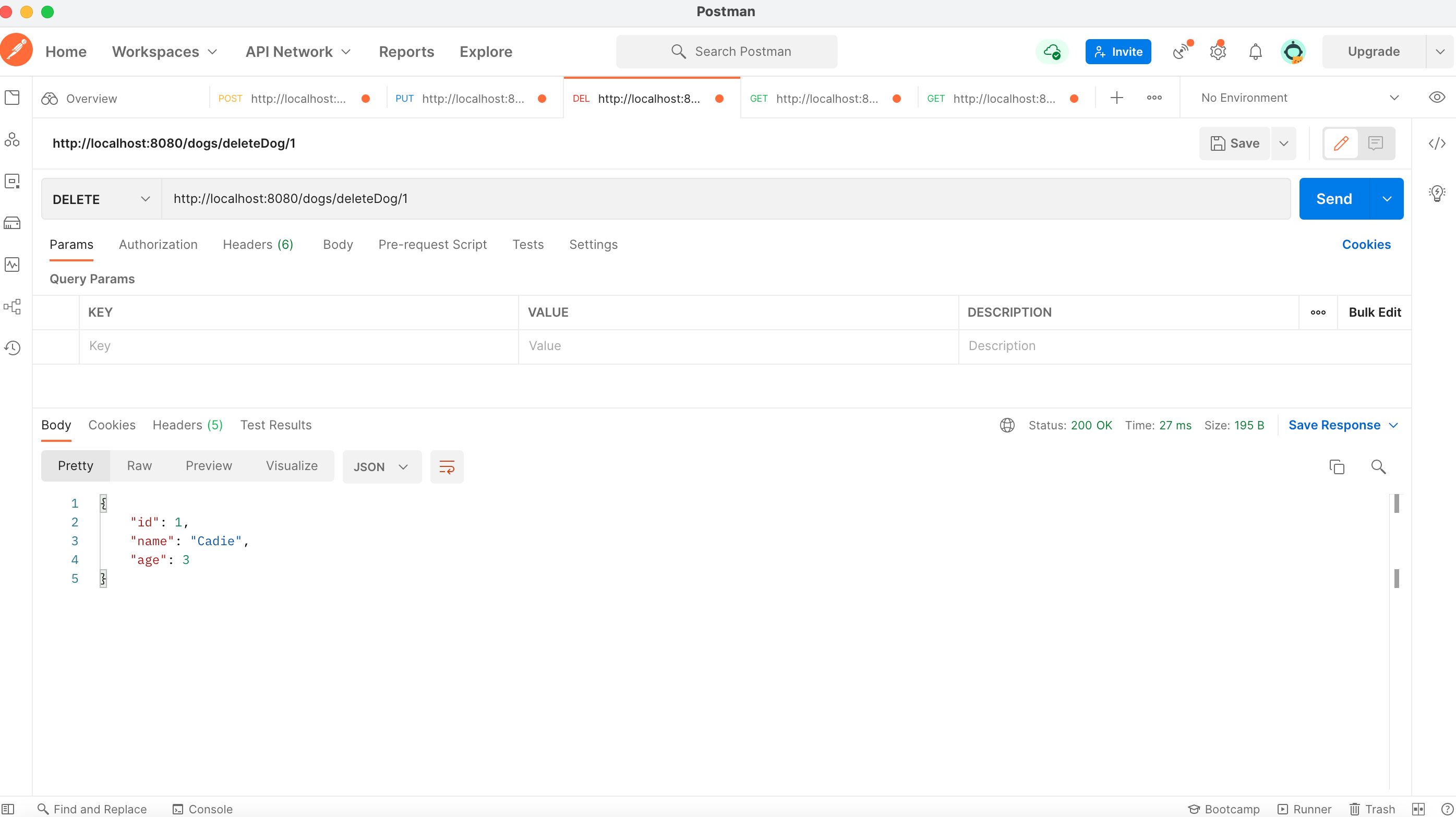Open the APIs sidebar panel
Image resolution: width=1456 pixels, height=817 pixels.
pyautogui.click(x=12, y=140)
